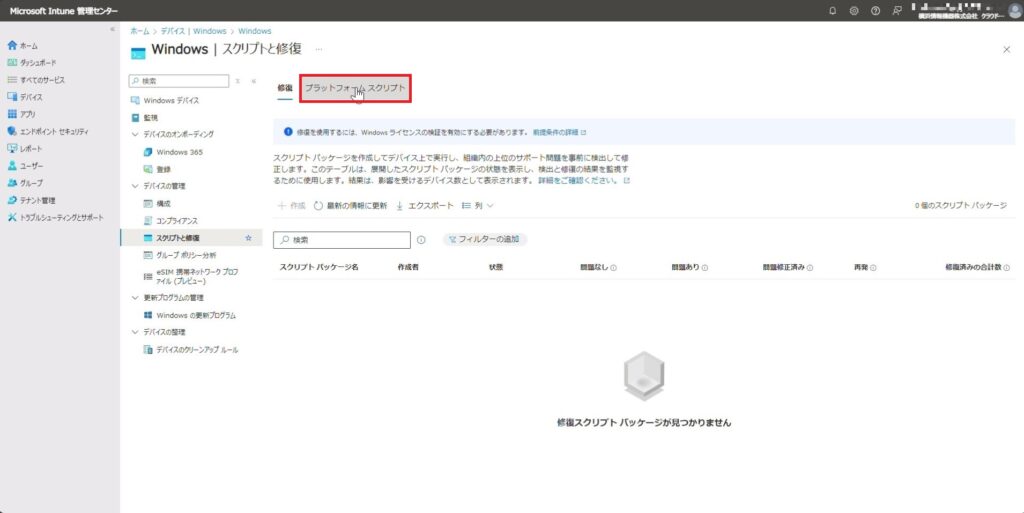The image size is (1024, 513).
Task: Open トラブルシューティングとサポート in left navigation
Action: point(56,217)
